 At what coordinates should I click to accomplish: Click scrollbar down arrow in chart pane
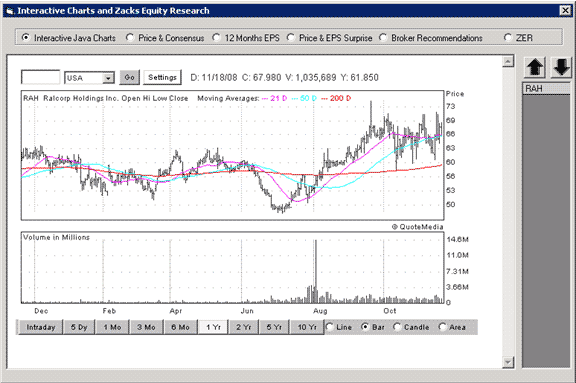point(508,362)
